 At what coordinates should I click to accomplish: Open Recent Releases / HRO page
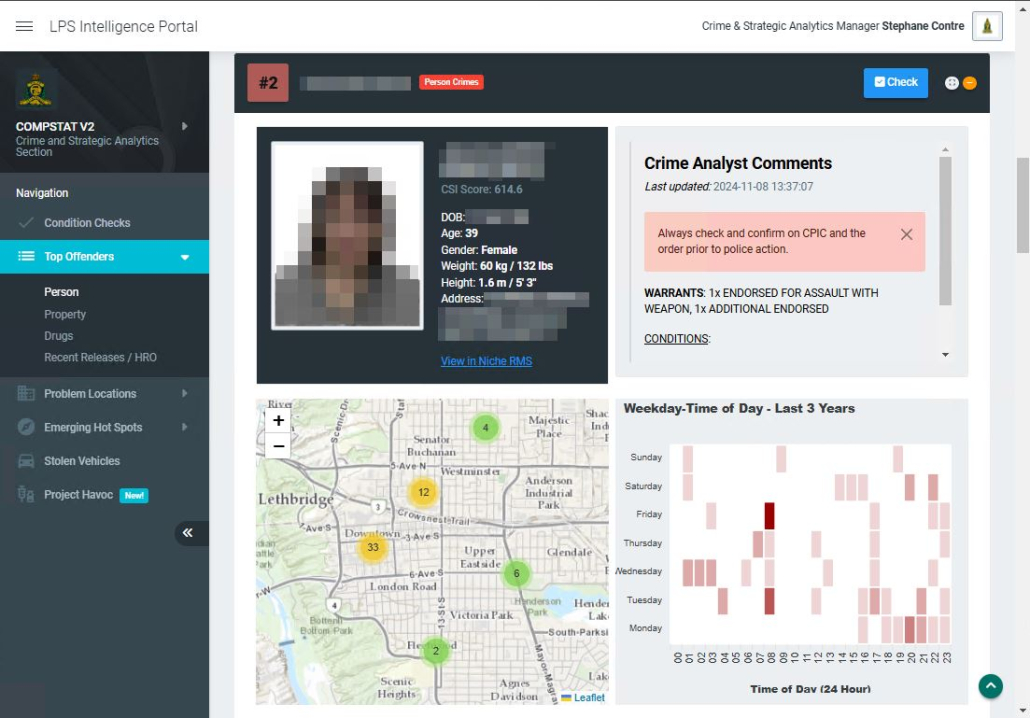click(x=100, y=357)
